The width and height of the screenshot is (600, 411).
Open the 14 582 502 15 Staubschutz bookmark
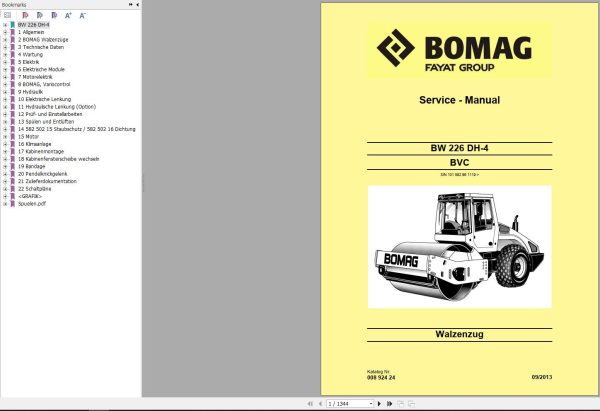click(77, 129)
